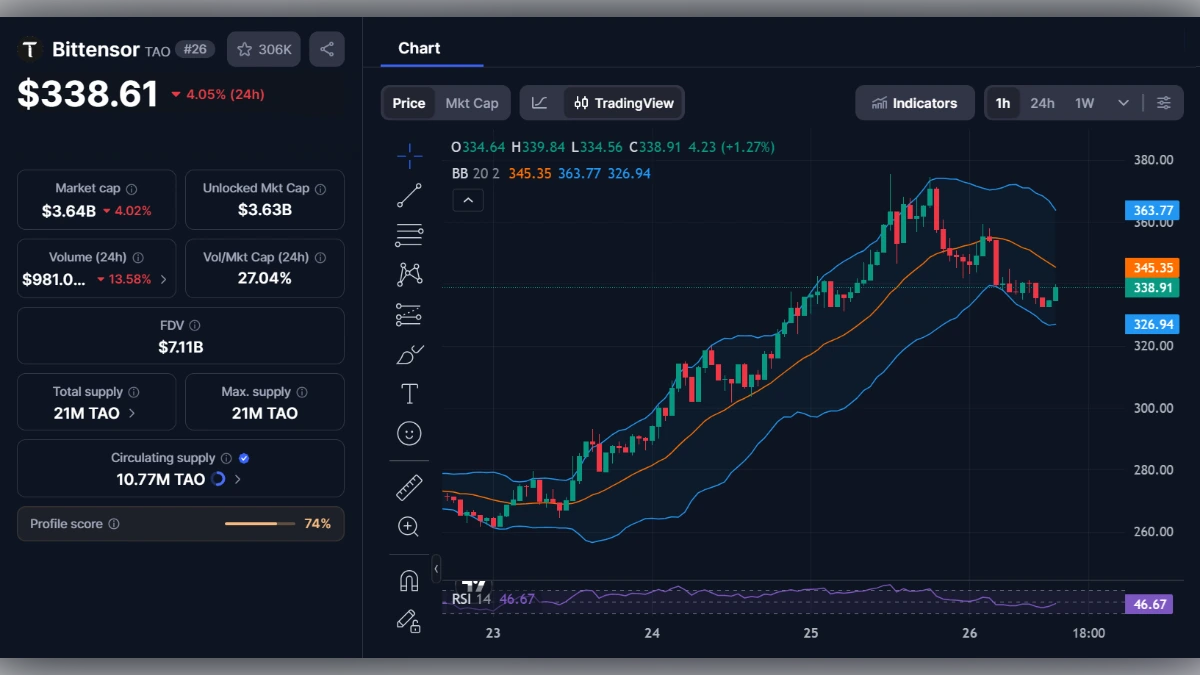Select the Chart tab
Image resolution: width=1200 pixels, height=675 pixels.
[417, 48]
